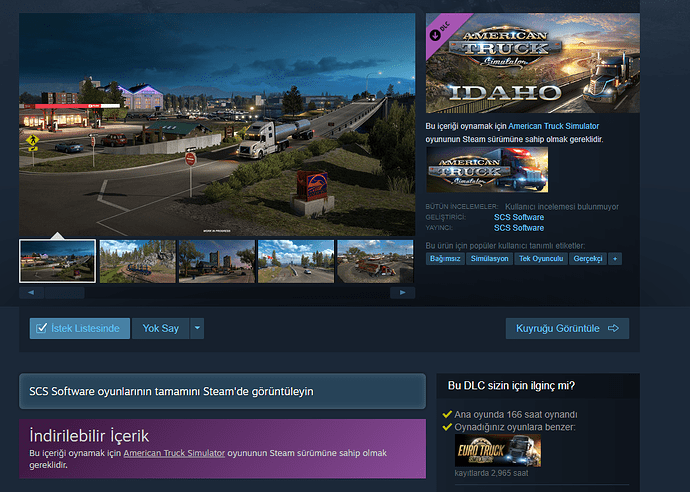Screen dimensions: 690x492
Task: Click the text Ana oyunda 166 saat oynandı
Action: [516, 415]
